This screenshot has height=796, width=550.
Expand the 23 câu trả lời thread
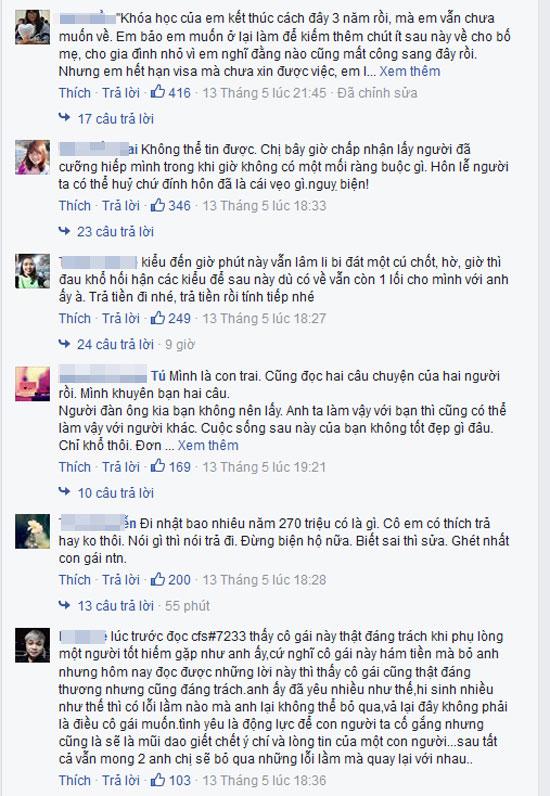click(115, 231)
